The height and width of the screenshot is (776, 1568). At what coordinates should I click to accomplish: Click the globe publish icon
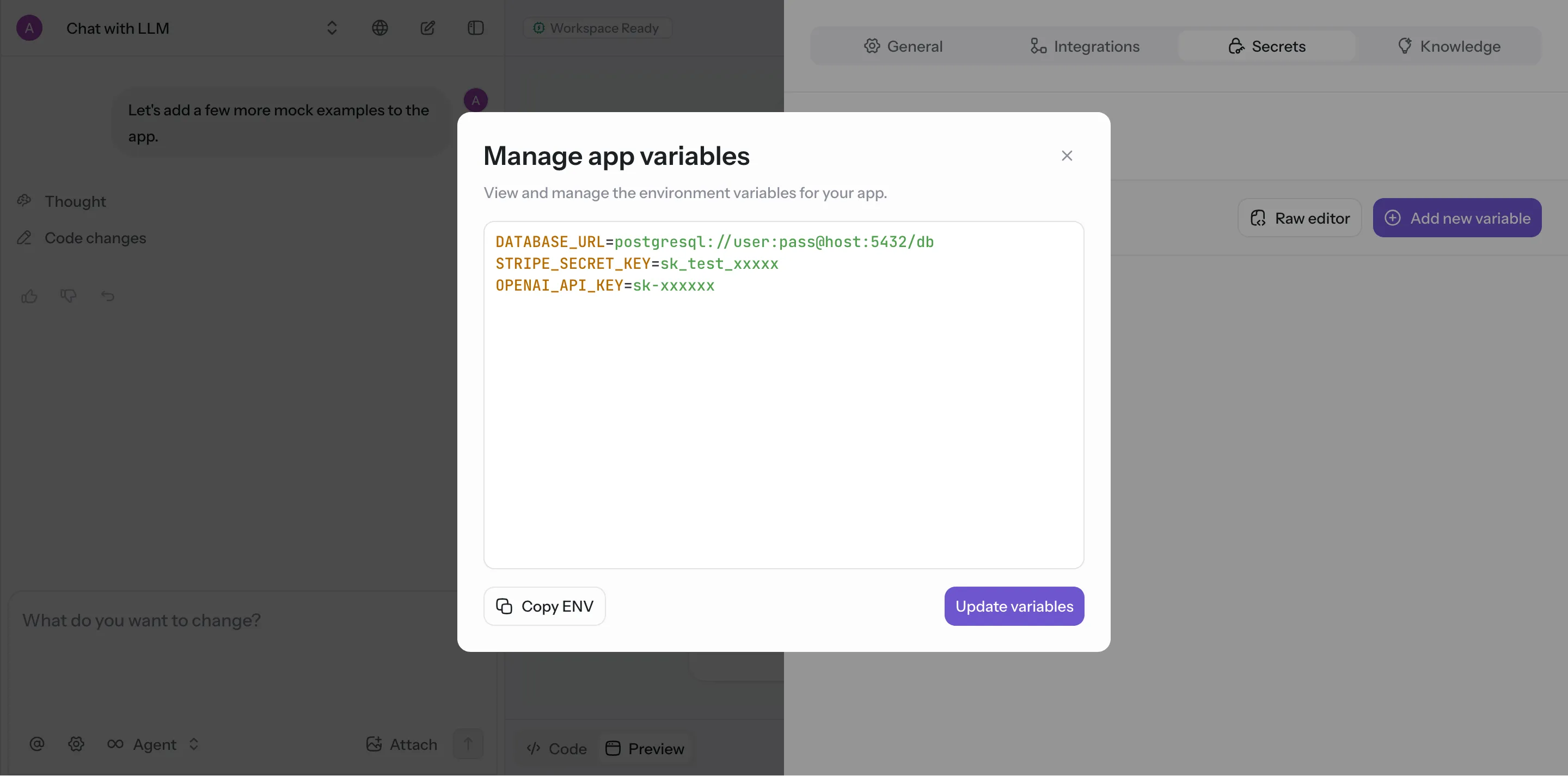(380, 28)
